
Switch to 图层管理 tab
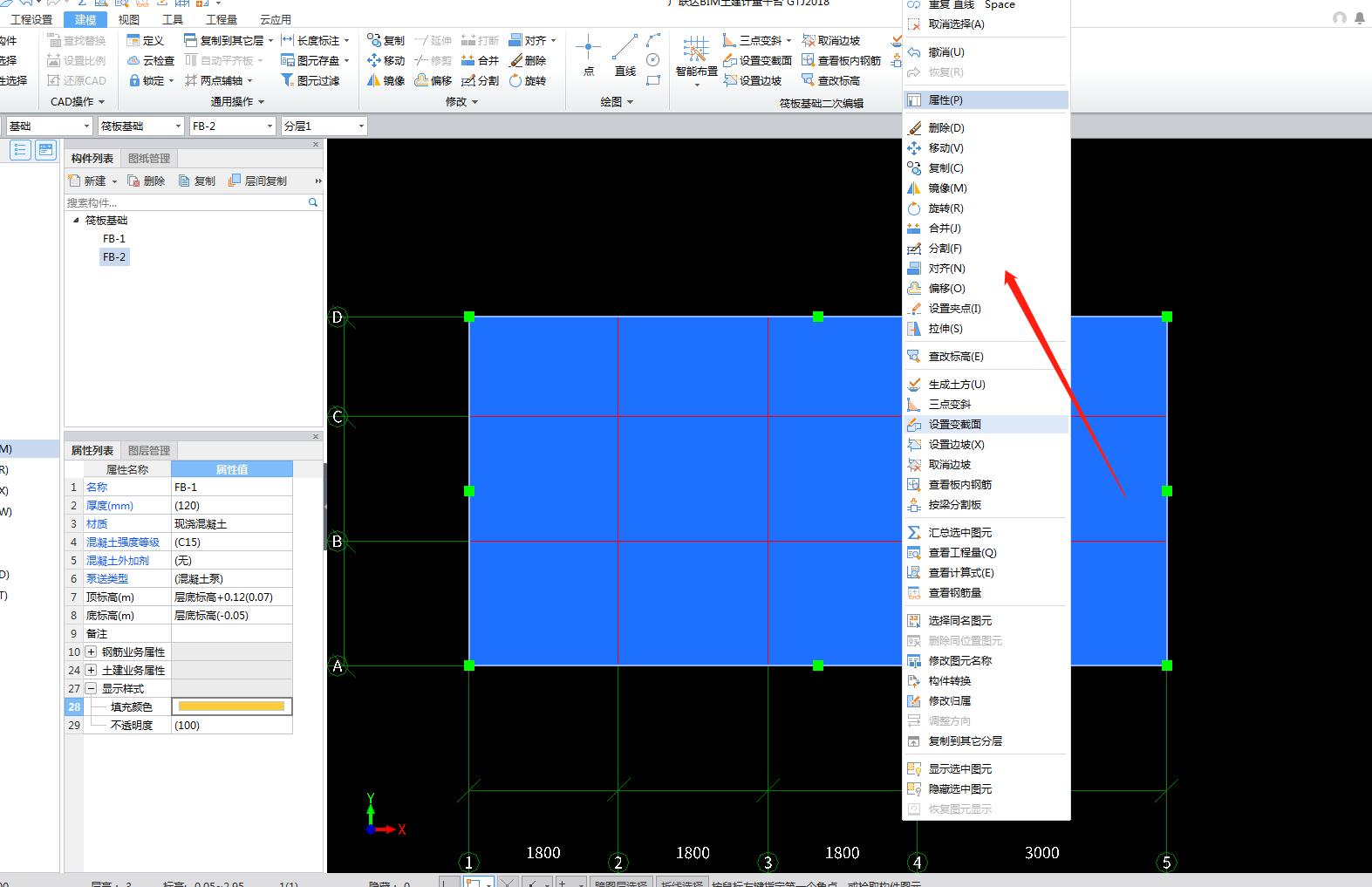tap(149, 450)
